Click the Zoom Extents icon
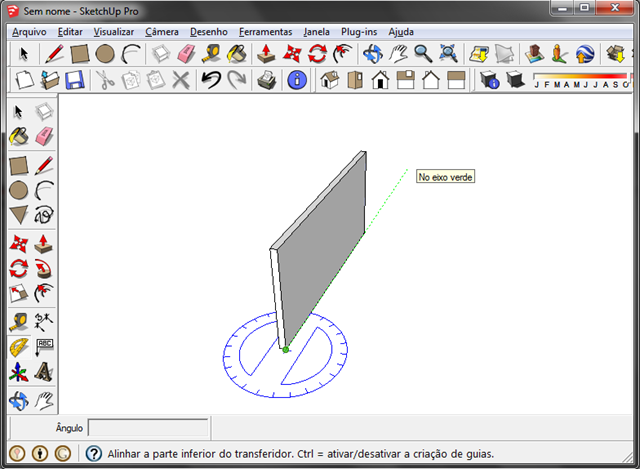Viewport: 640px width, 469px height. tap(449, 54)
